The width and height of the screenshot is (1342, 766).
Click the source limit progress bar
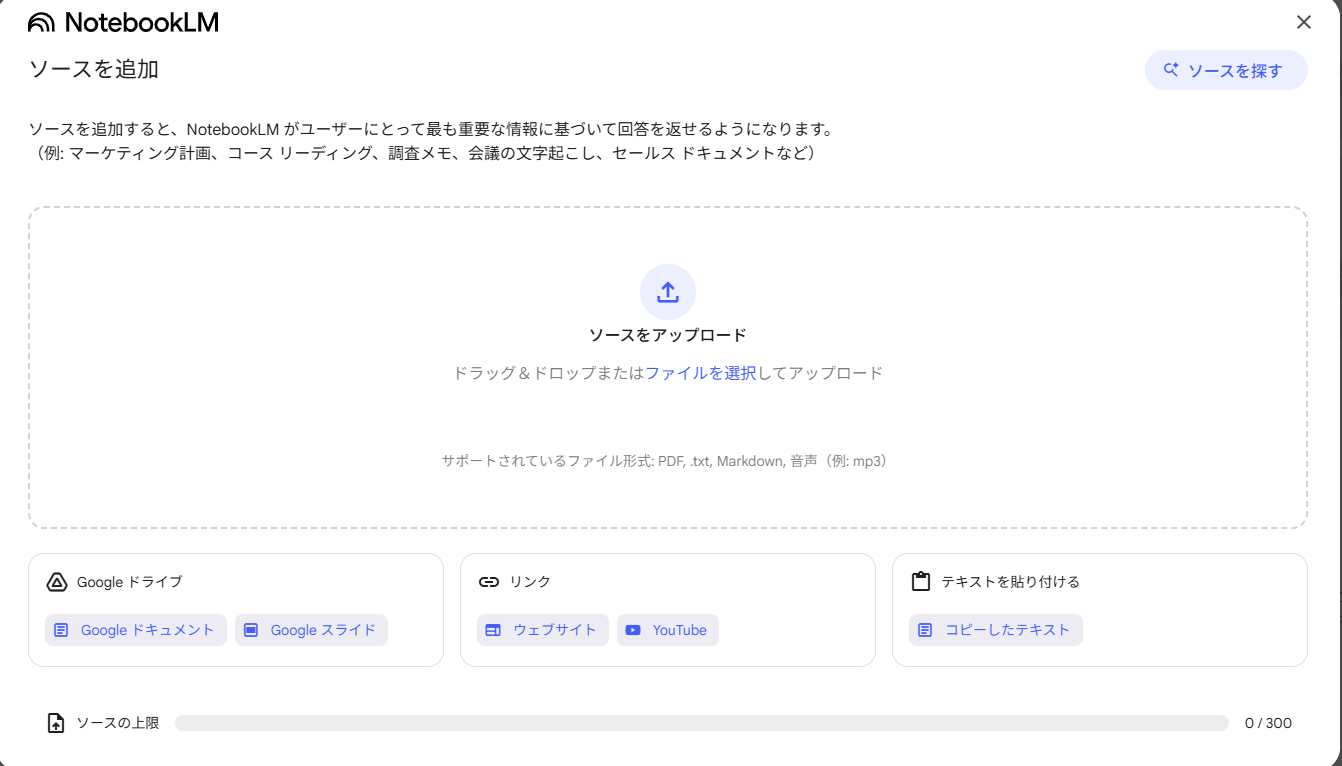[702, 723]
